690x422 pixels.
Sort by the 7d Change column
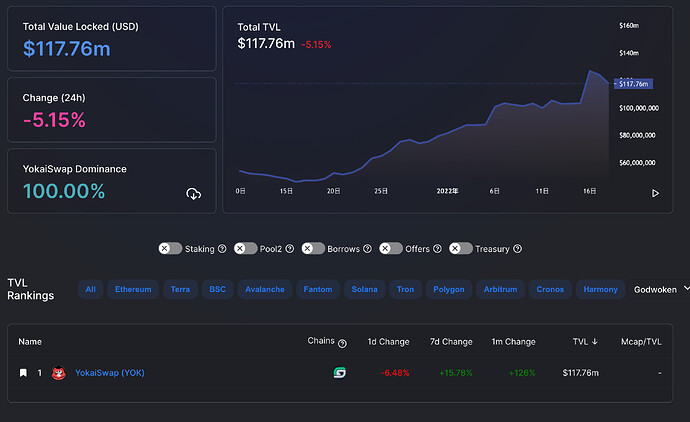click(451, 341)
